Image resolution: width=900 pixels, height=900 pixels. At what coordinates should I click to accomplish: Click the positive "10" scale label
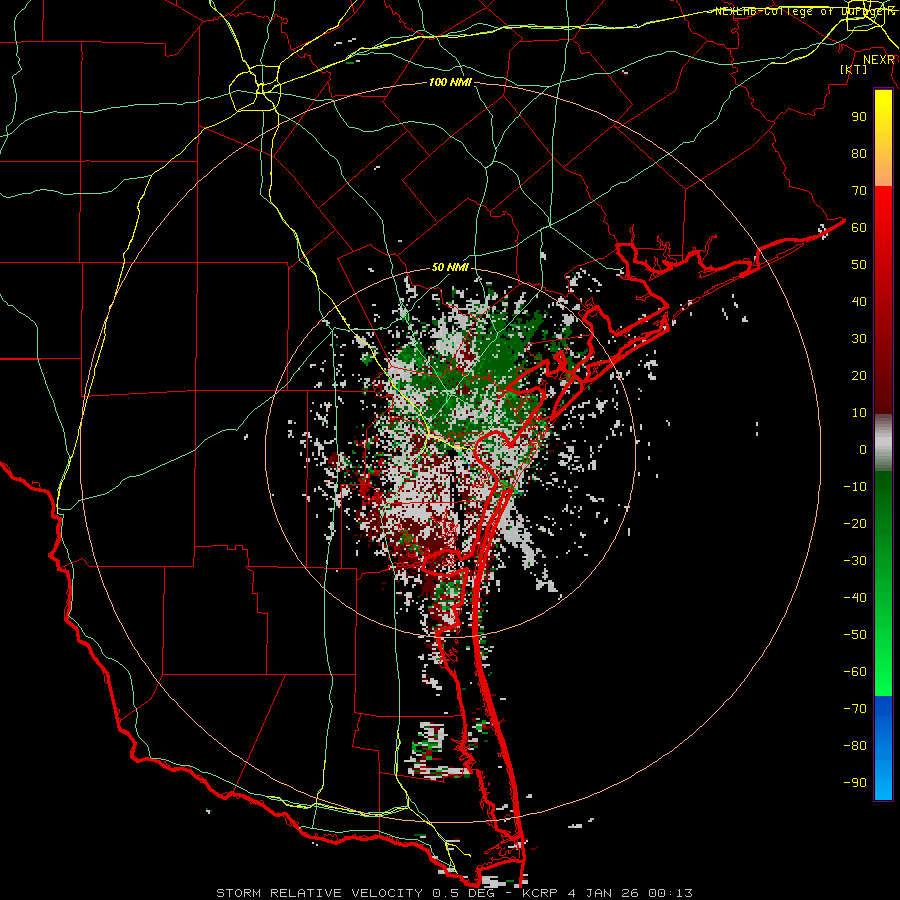click(x=859, y=413)
